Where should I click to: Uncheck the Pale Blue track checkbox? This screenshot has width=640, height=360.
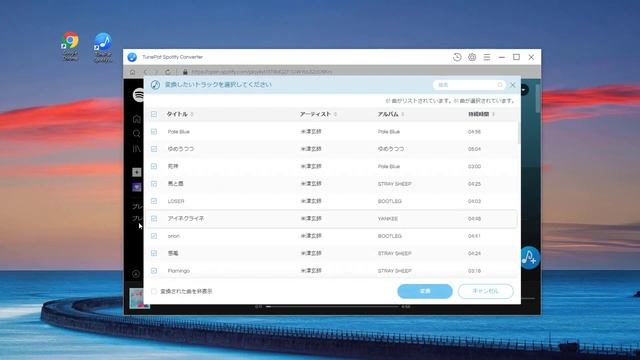coord(154,131)
